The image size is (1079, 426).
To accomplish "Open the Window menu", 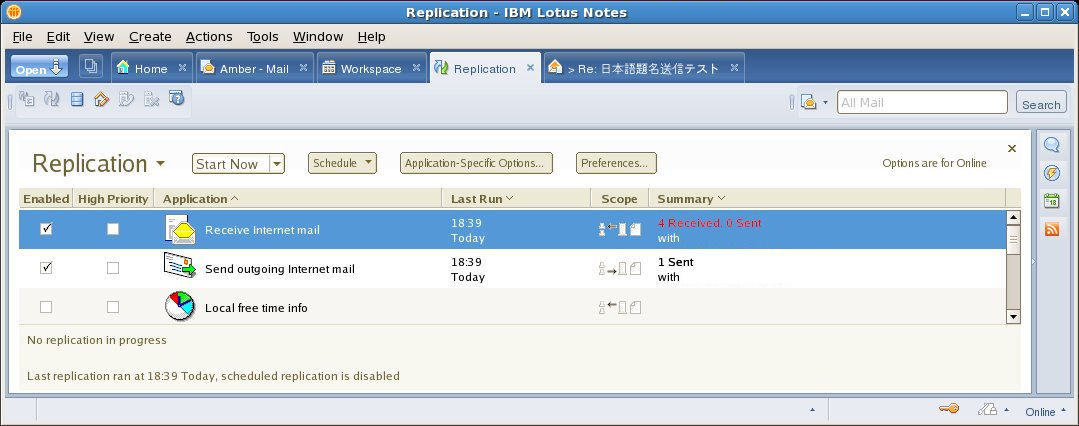I will [318, 36].
